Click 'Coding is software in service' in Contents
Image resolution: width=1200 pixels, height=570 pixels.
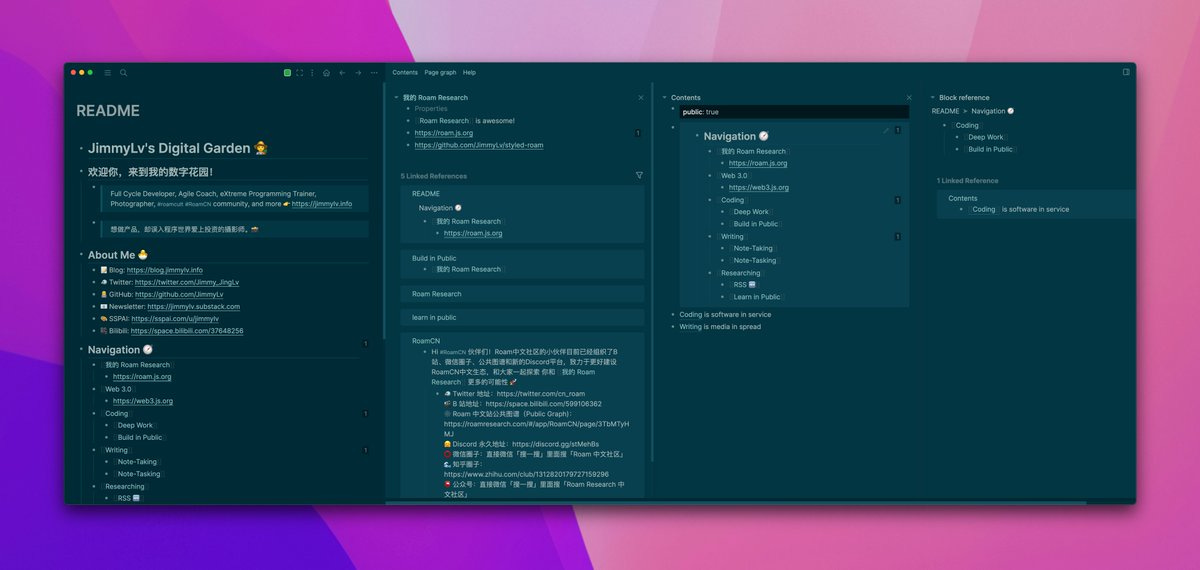[x=725, y=314]
